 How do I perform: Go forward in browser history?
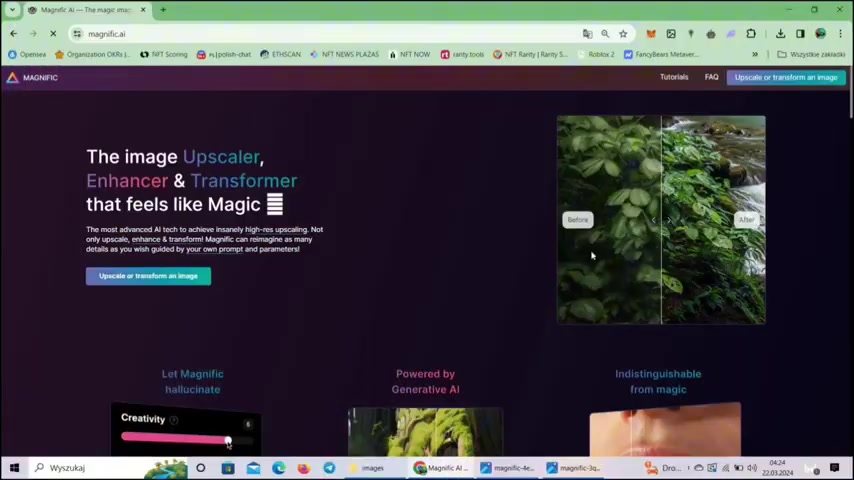click(x=33, y=34)
